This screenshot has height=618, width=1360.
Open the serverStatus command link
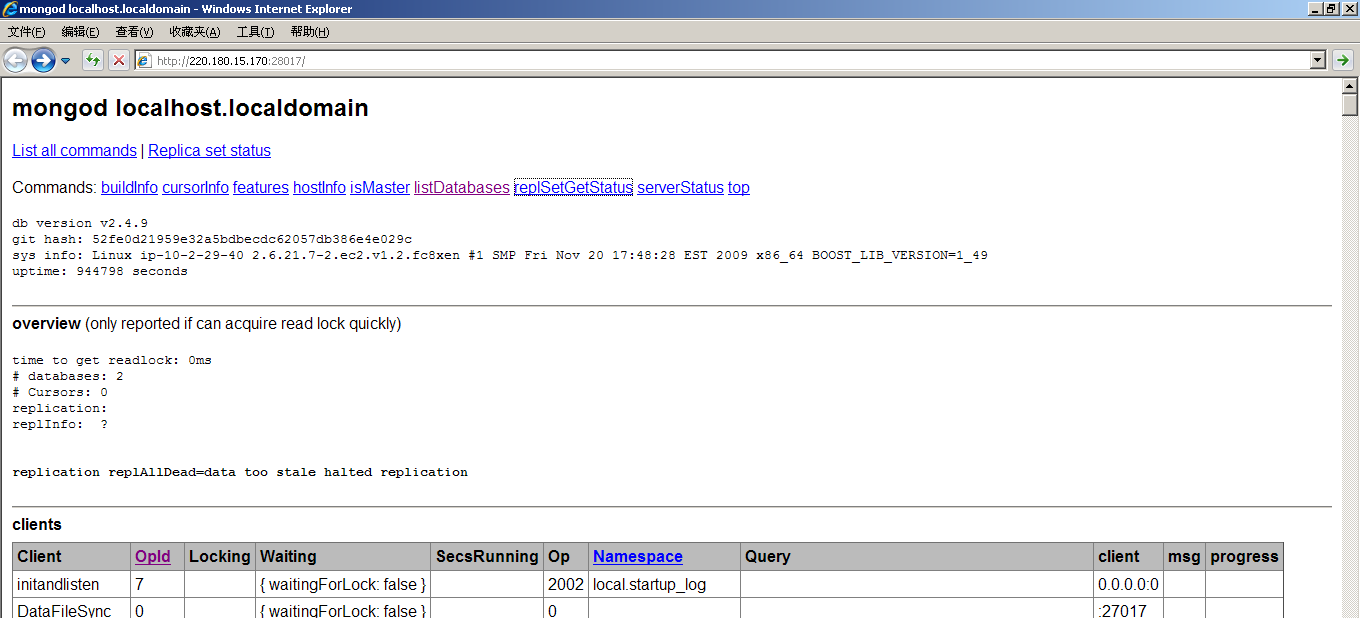(x=680, y=188)
